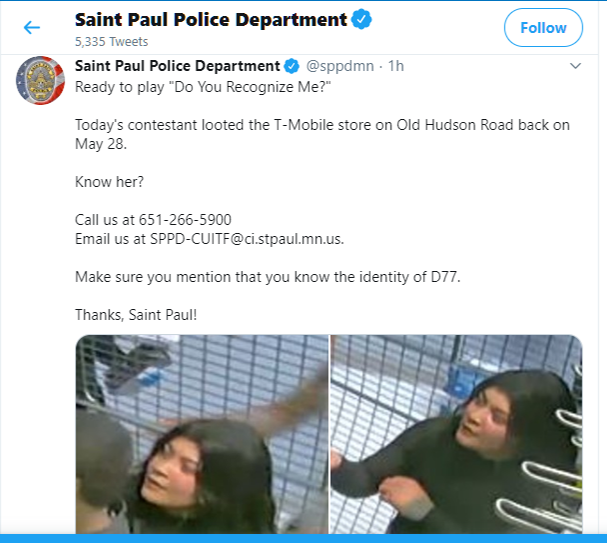Click the "Know her?" line in tweet
The width and height of the screenshot is (607, 543).
point(109,182)
